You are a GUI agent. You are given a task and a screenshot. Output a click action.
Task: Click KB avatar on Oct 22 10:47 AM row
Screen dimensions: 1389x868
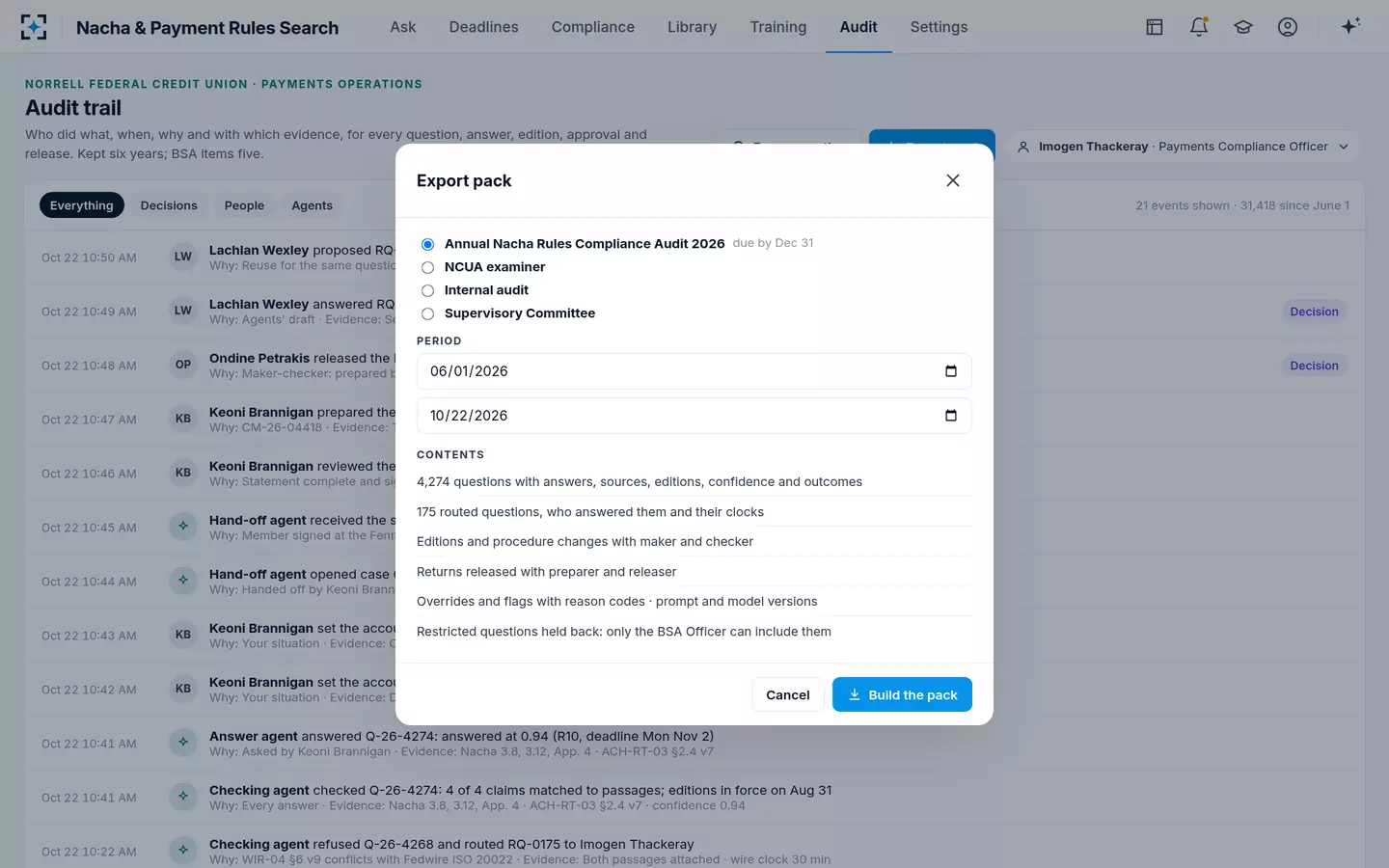pos(183,419)
